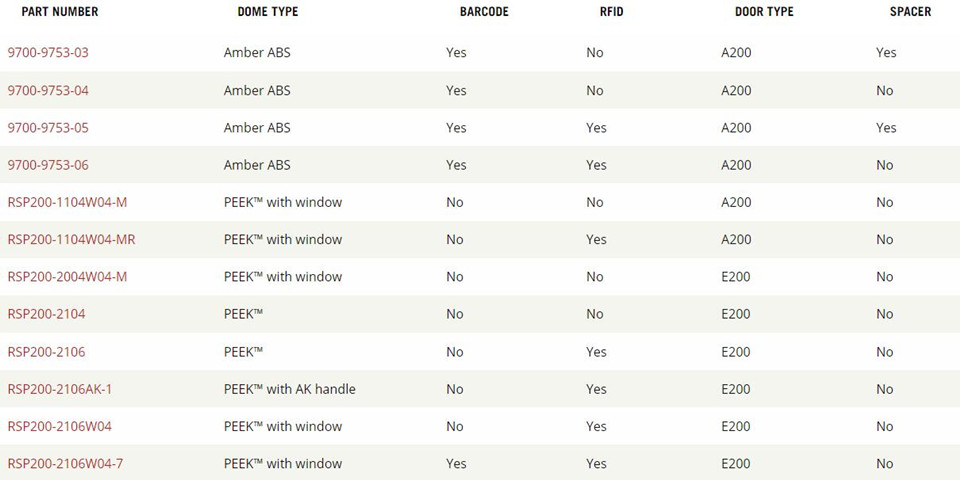Click the RFID column header
This screenshot has width=960, height=480.
612,12
